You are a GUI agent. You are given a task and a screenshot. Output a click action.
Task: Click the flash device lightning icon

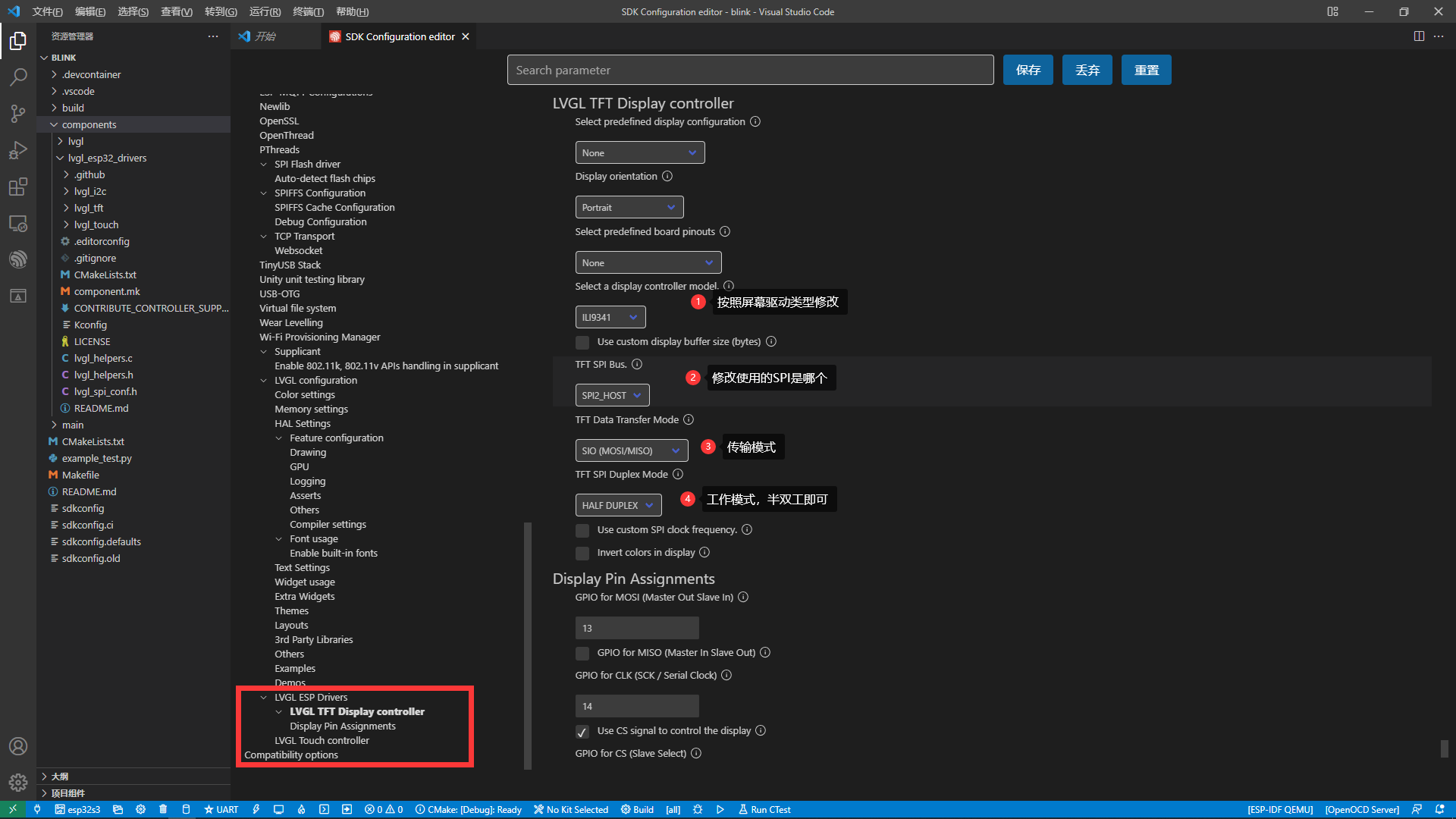click(256, 809)
